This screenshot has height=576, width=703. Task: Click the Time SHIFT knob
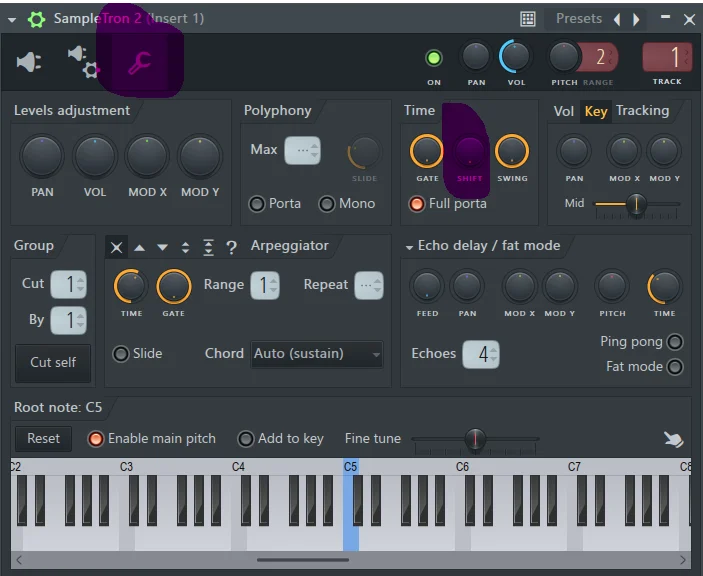469,151
